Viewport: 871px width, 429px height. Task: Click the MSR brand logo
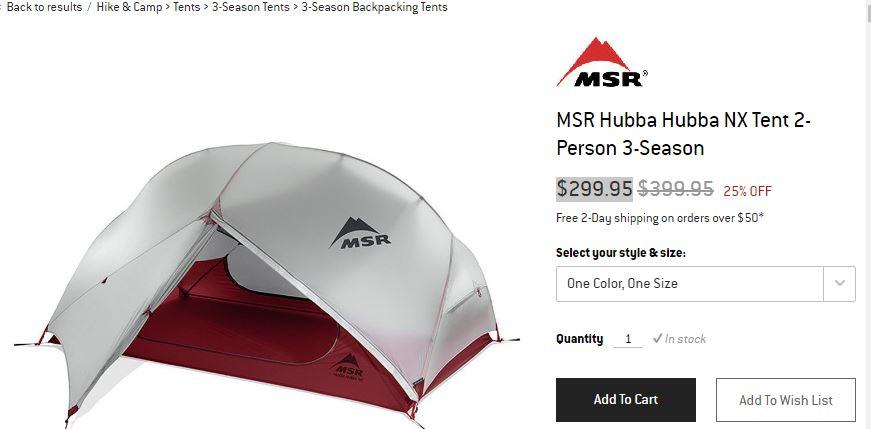(x=602, y=62)
